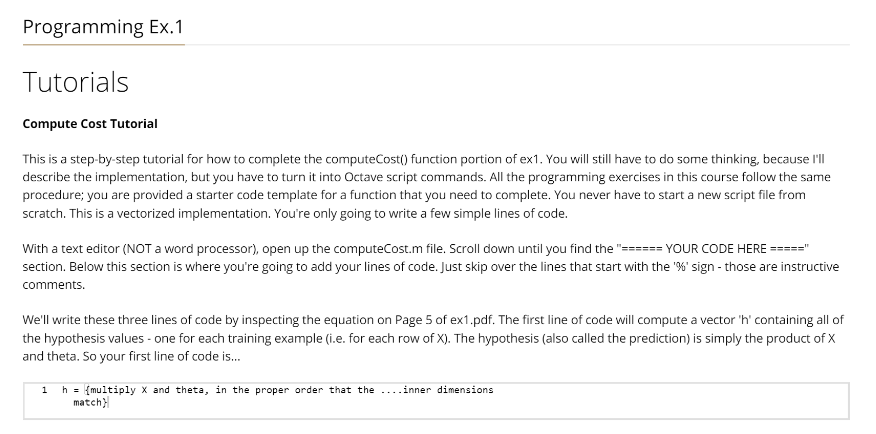Click 'h =' at start of code line
The width and height of the screenshot is (876, 434).
click(70, 390)
